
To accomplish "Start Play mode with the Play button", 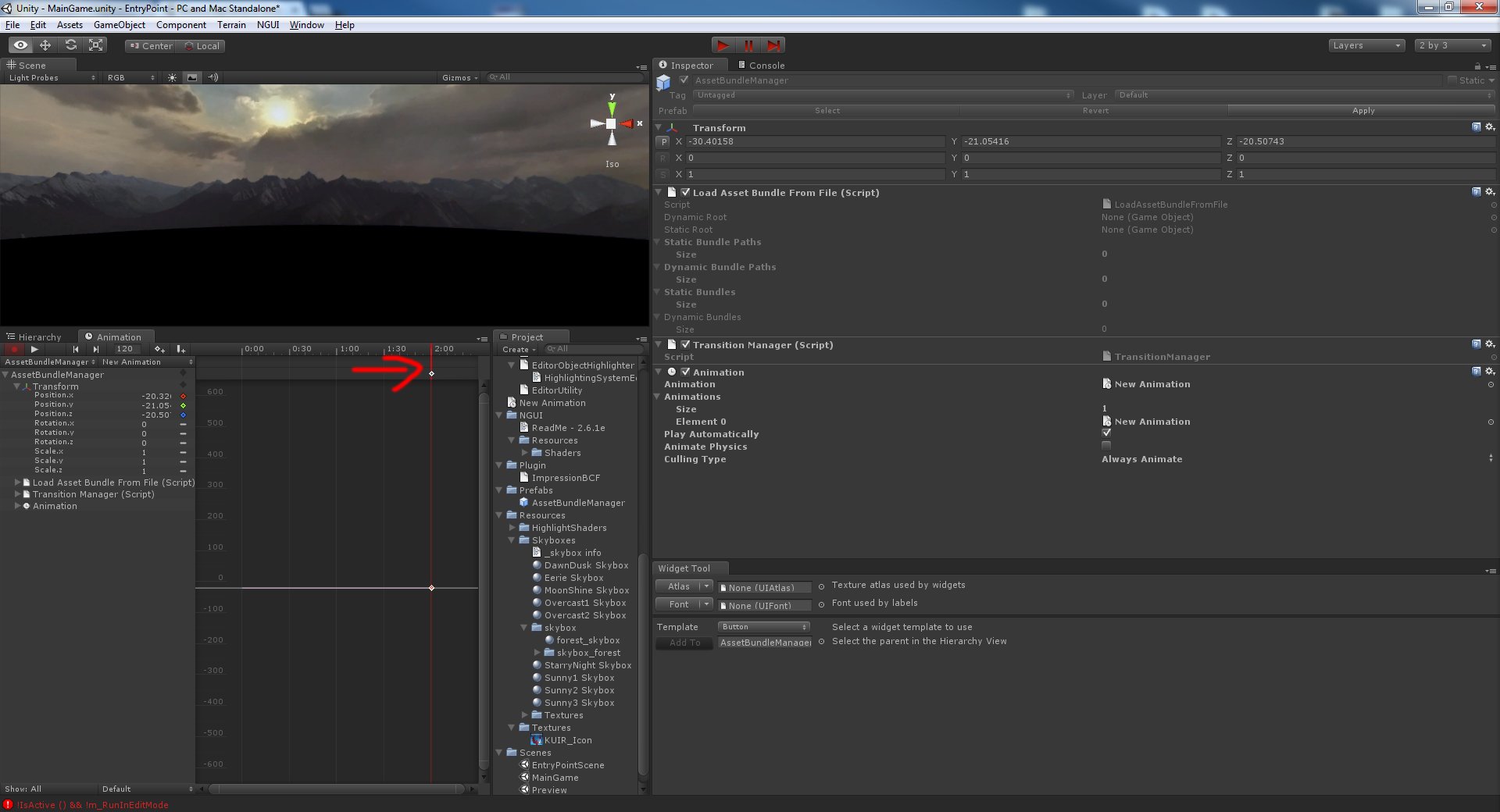I will [x=723, y=45].
